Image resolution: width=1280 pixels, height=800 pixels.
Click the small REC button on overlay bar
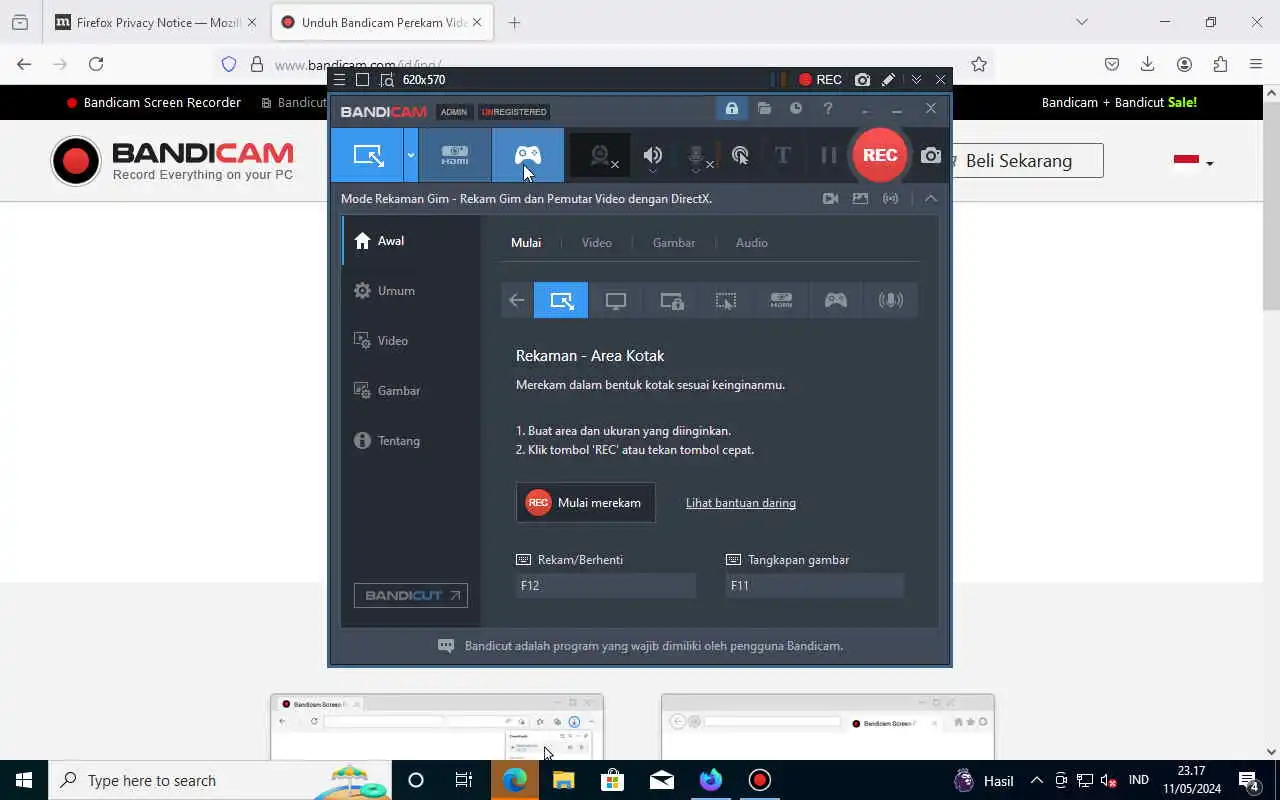pos(820,80)
